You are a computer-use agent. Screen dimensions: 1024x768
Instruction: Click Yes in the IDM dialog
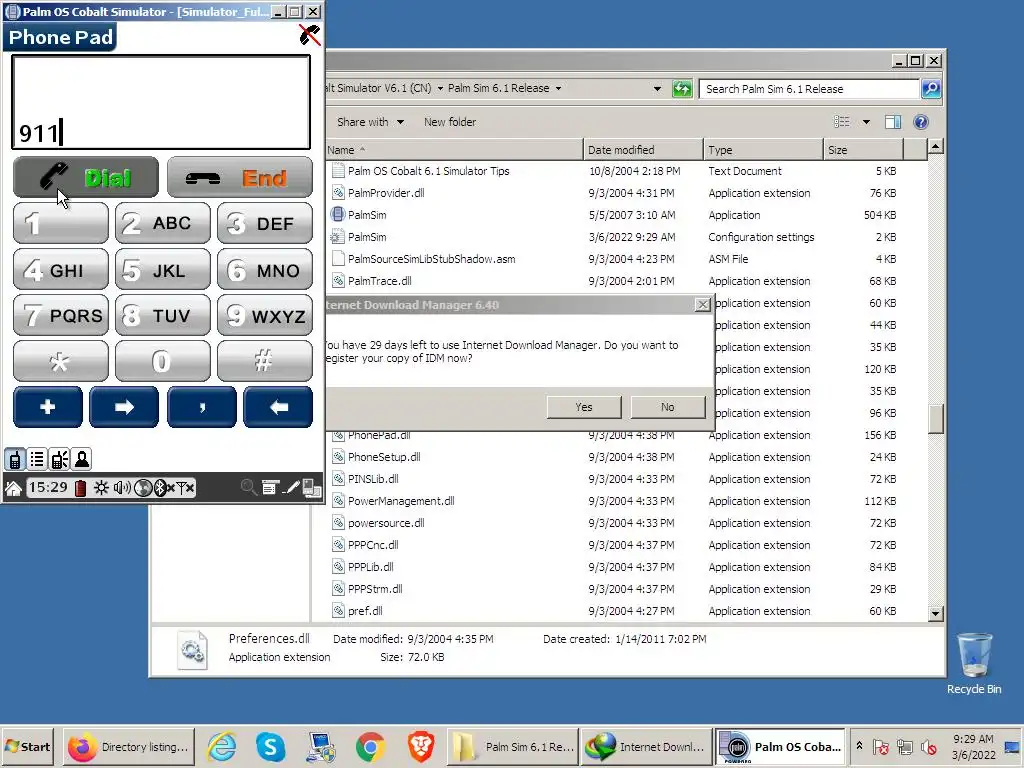(584, 407)
